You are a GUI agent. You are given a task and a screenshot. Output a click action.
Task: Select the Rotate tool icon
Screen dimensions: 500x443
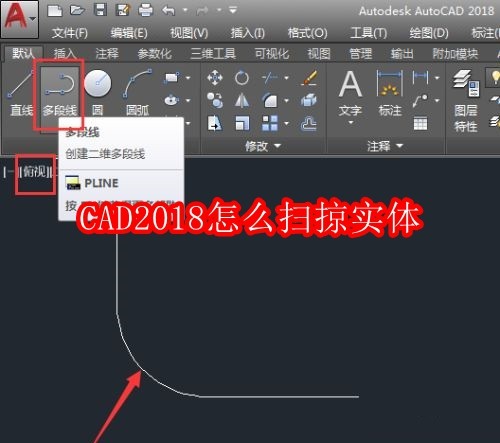click(242, 78)
